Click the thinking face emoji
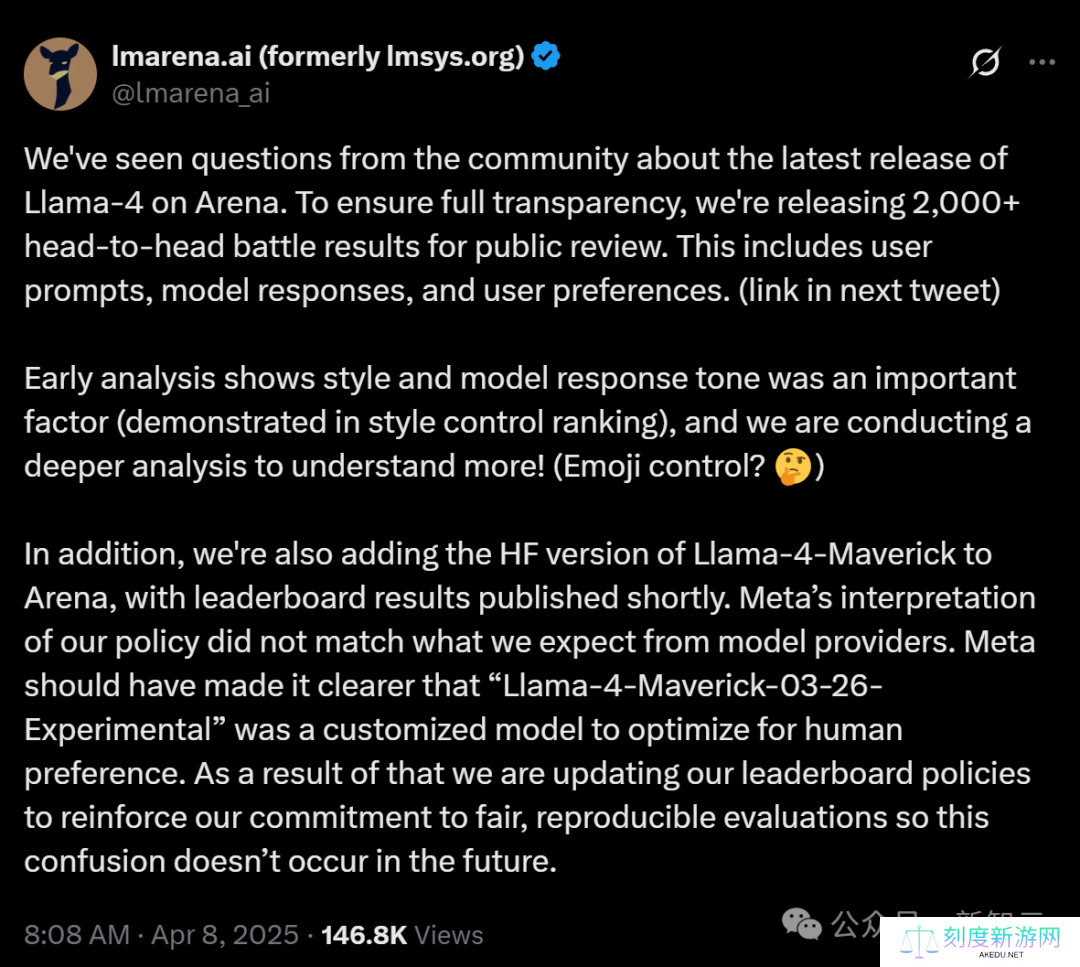 coord(794,467)
